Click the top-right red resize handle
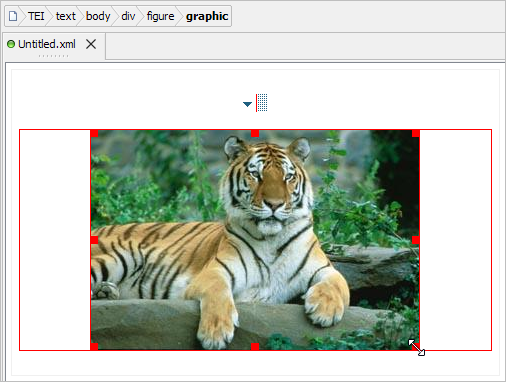Screen dimensions: 506x382 pyautogui.click(x=416, y=133)
